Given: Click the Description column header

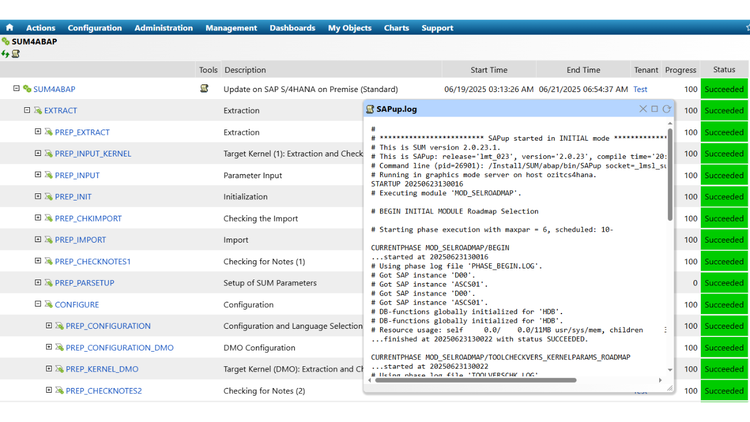Looking at the screenshot, I should click(245, 70).
